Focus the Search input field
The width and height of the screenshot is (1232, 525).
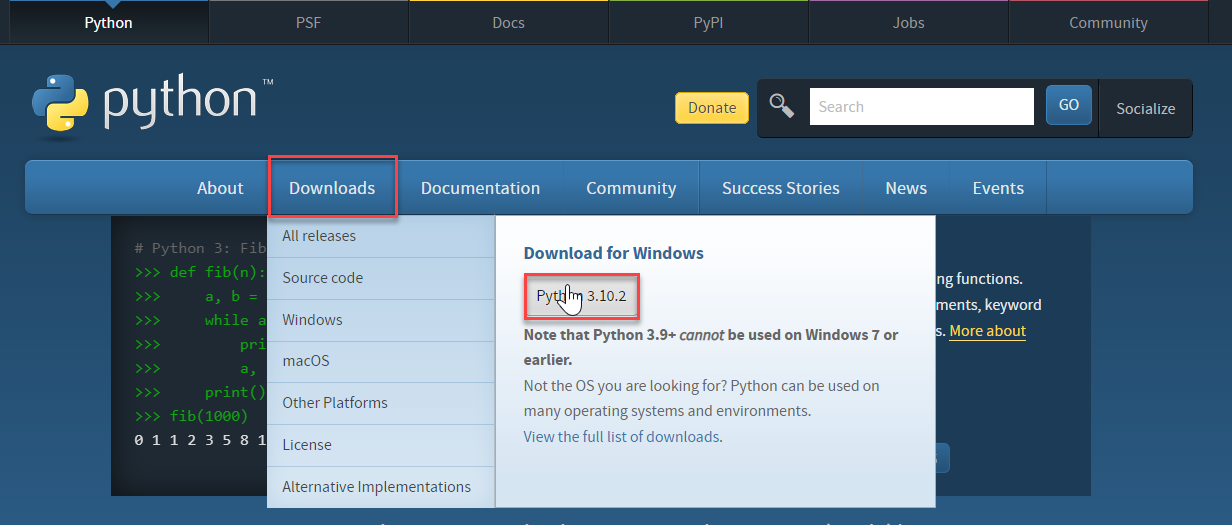click(921, 106)
